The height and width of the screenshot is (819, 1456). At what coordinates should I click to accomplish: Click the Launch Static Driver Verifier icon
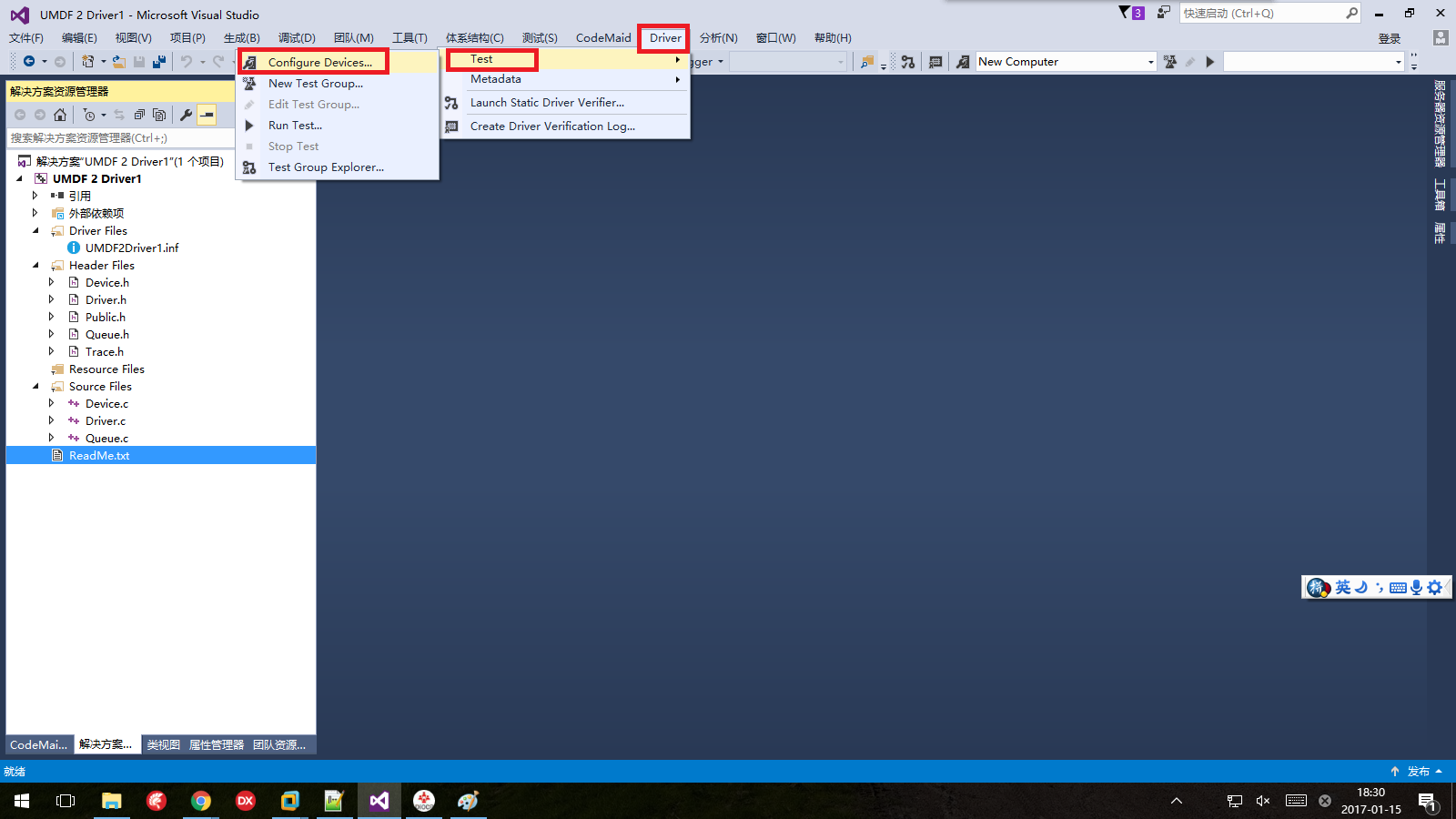451,103
